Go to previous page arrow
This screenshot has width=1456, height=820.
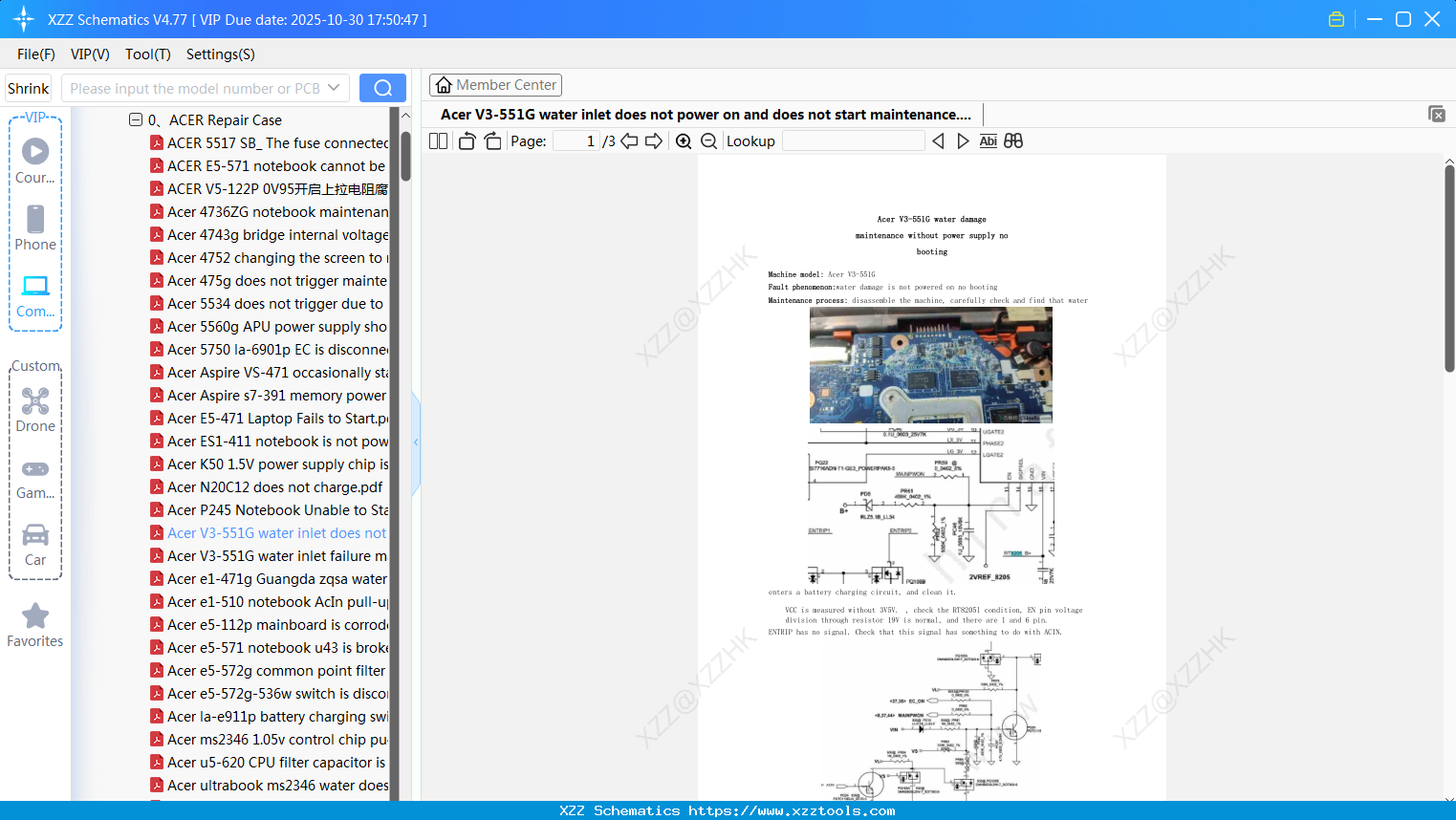[629, 141]
